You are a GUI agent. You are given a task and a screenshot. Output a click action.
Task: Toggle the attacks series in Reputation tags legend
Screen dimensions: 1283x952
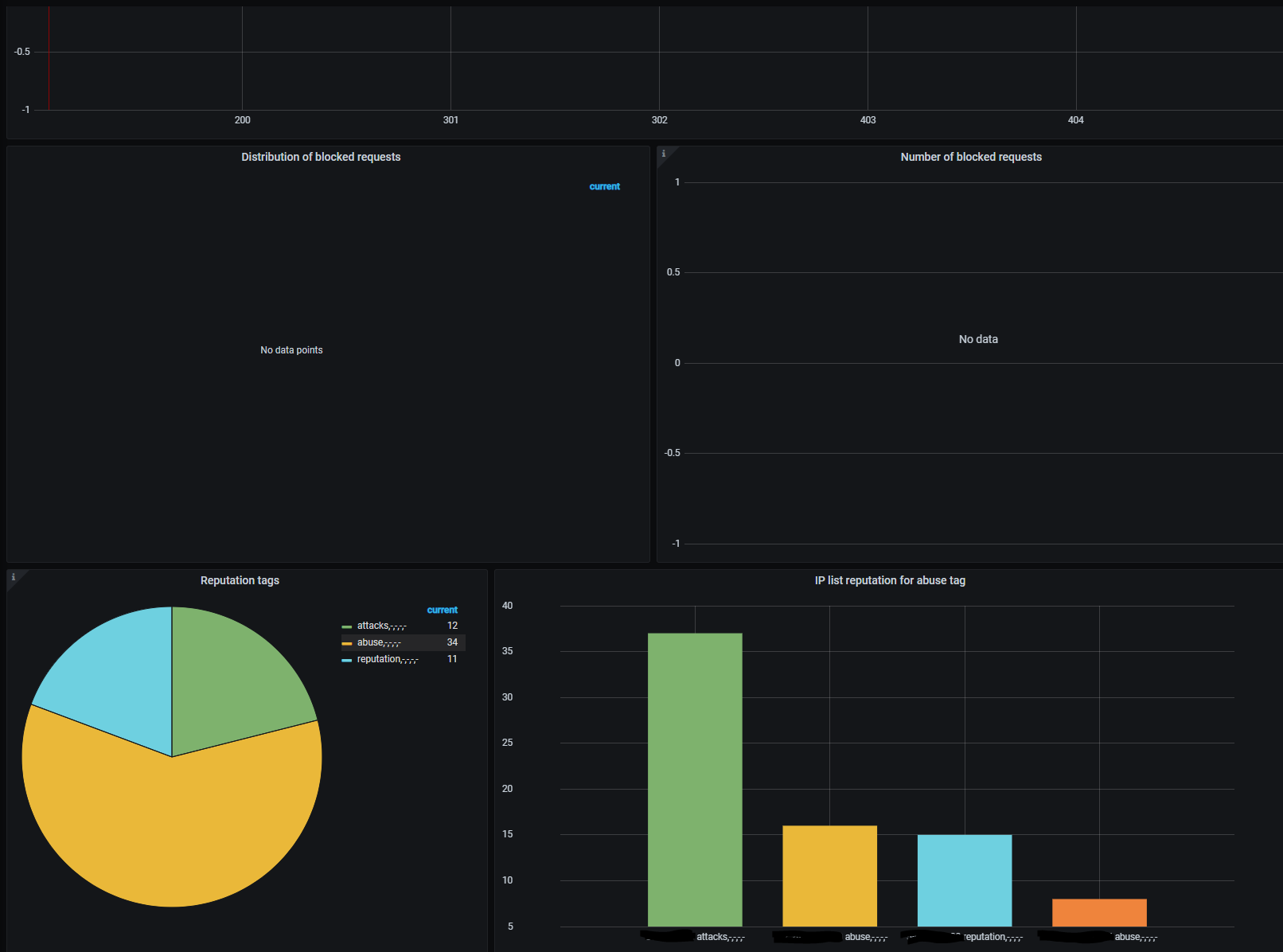pos(381,626)
